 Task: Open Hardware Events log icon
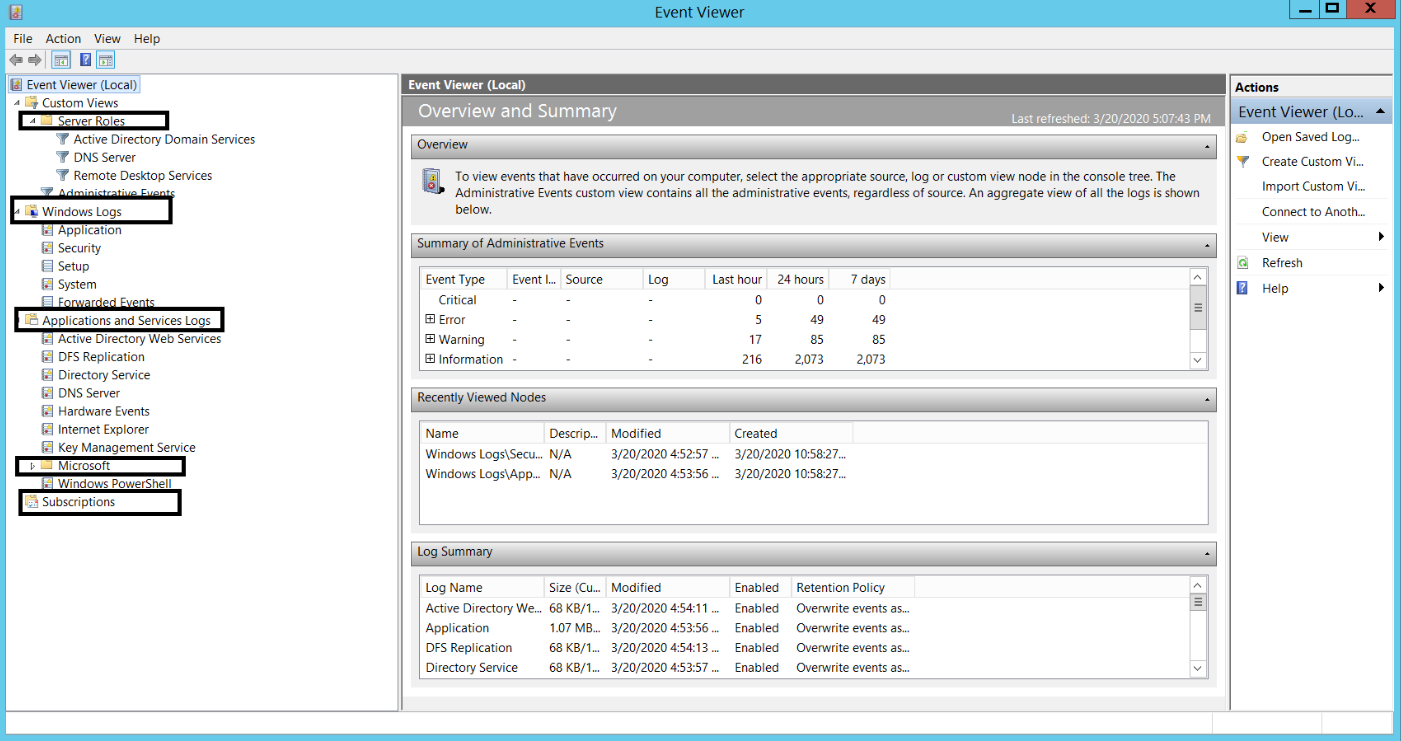coord(47,411)
